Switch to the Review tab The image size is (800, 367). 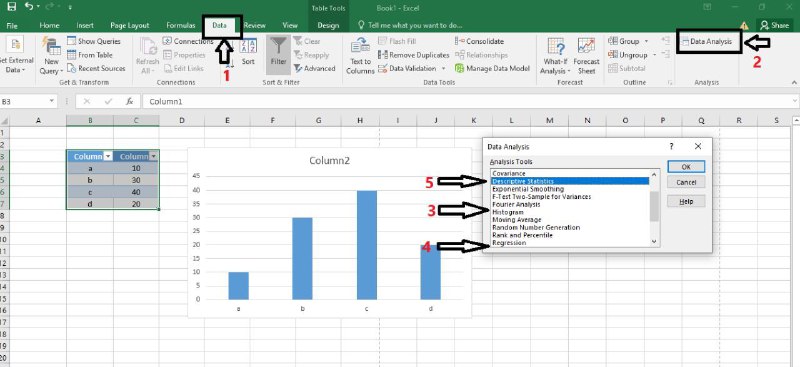pyautogui.click(x=255, y=25)
